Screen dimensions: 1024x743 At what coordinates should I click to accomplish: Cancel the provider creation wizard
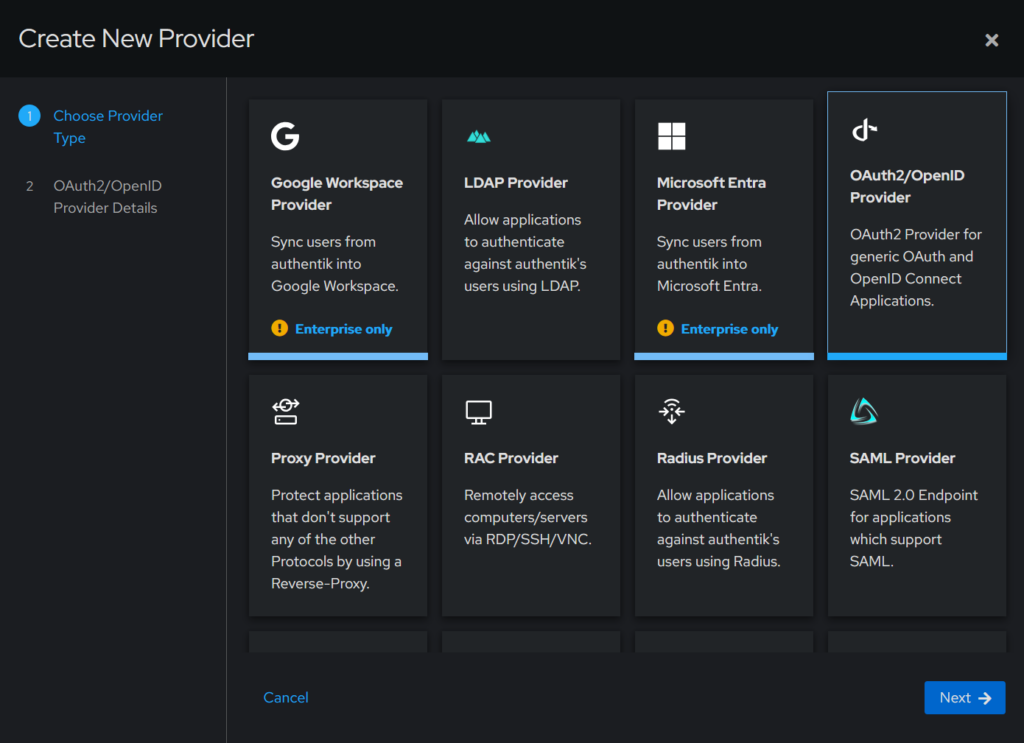coord(285,697)
